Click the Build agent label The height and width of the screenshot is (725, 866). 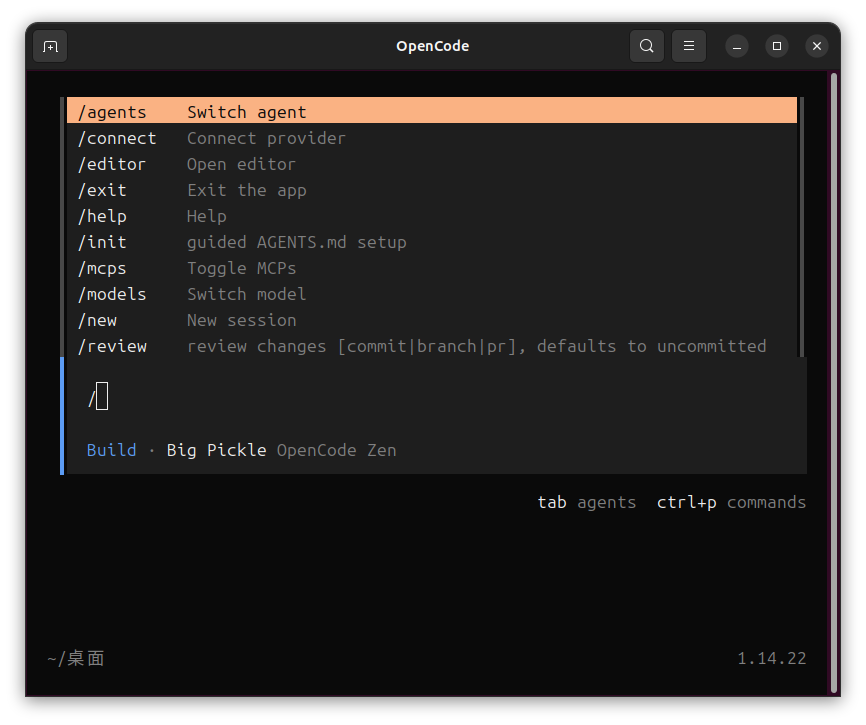pos(111,451)
